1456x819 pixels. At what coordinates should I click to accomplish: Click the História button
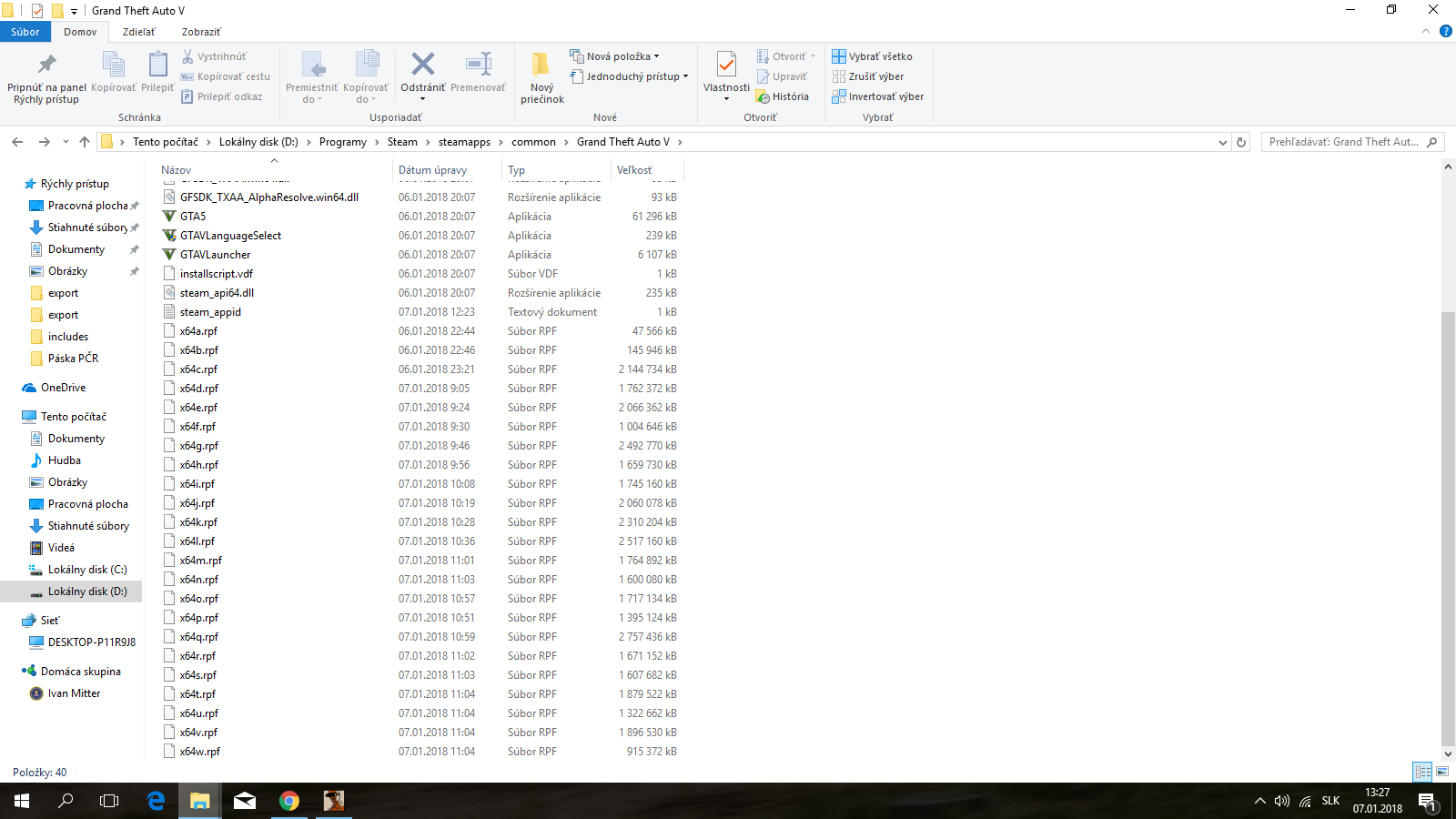pyautogui.click(x=783, y=96)
